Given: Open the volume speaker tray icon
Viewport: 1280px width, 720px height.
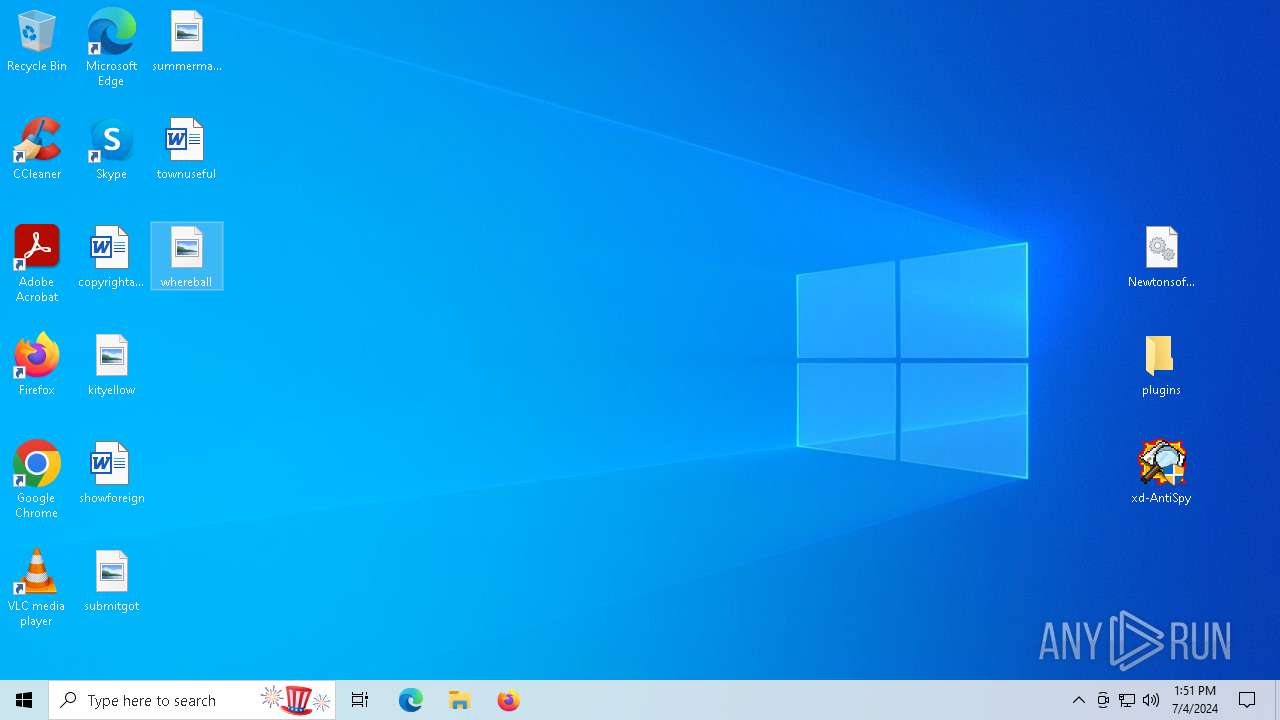Looking at the screenshot, I should (x=1151, y=700).
